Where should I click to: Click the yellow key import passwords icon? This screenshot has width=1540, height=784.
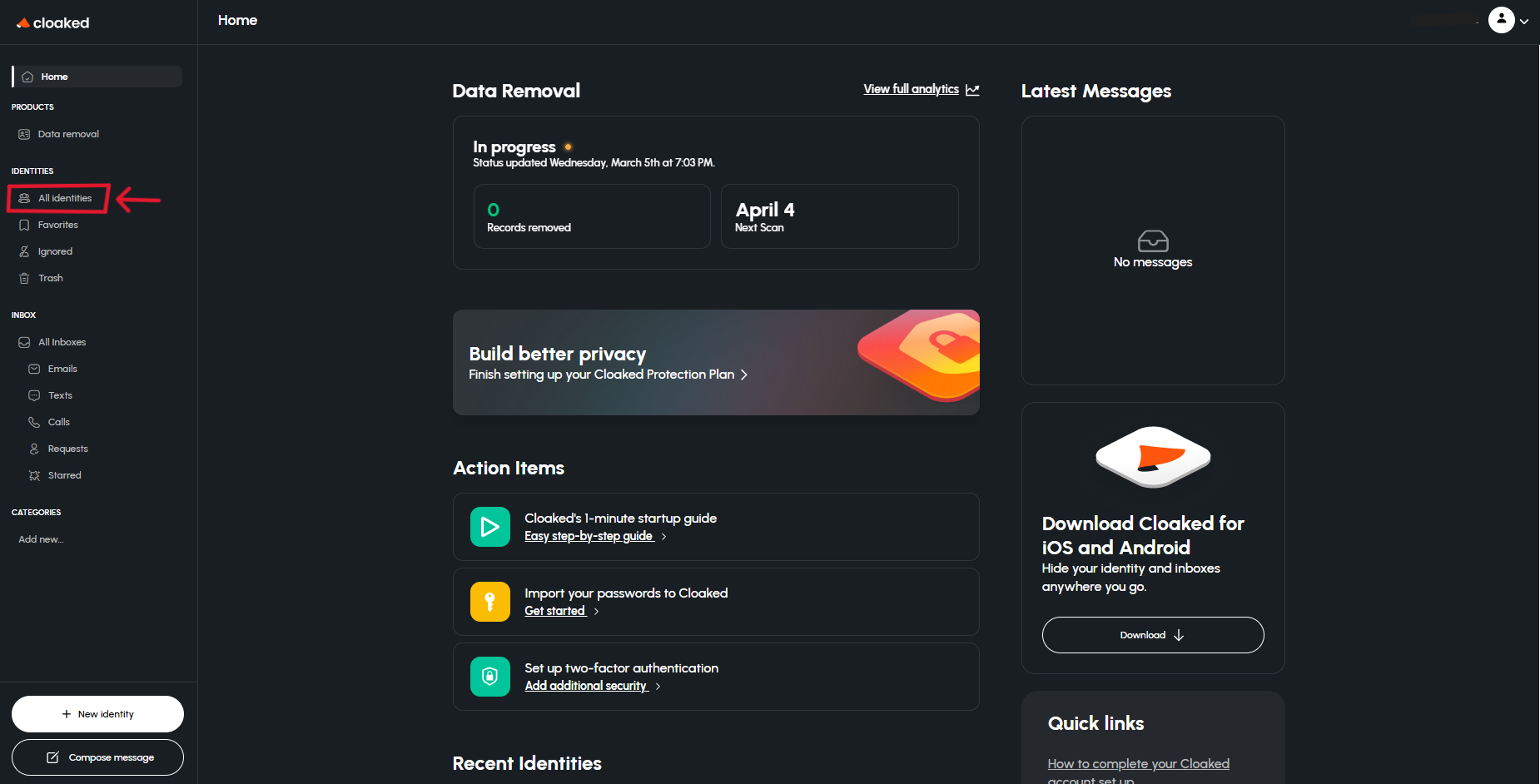(490, 602)
